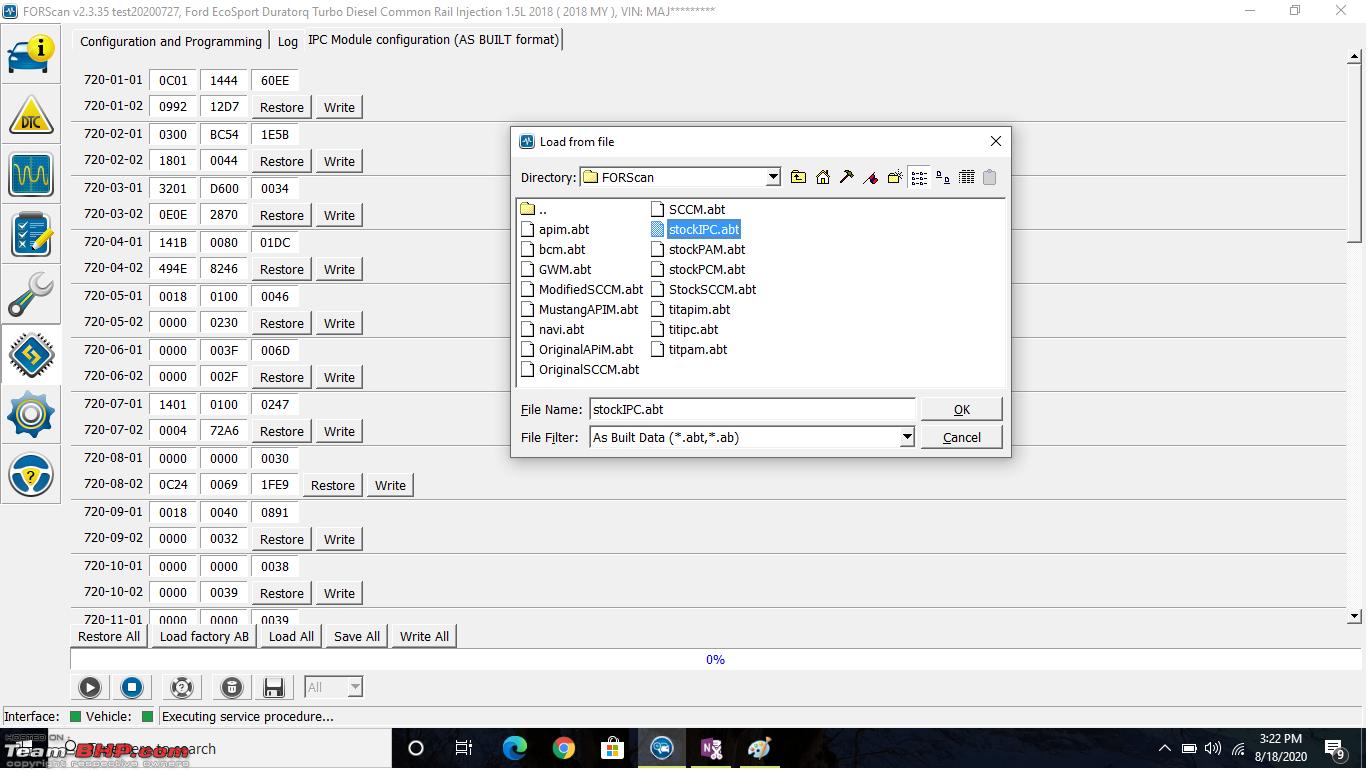Image resolution: width=1372 pixels, height=772 pixels.
Task: Switch to the Log tab
Action: pyautogui.click(x=288, y=41)
